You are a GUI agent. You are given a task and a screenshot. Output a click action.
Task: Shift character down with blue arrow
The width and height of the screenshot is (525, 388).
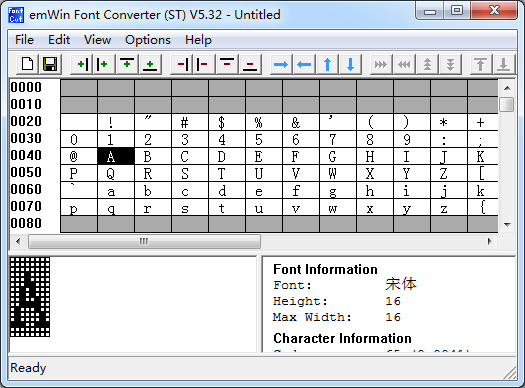click(x=351, y=64)
